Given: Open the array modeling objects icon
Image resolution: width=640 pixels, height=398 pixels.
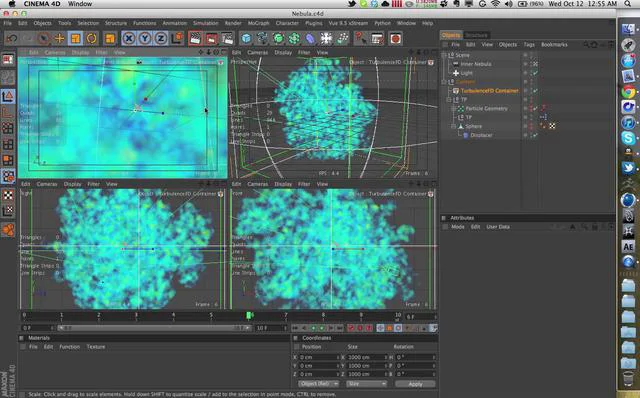Looking at the screenshot, I should [294, 39].
